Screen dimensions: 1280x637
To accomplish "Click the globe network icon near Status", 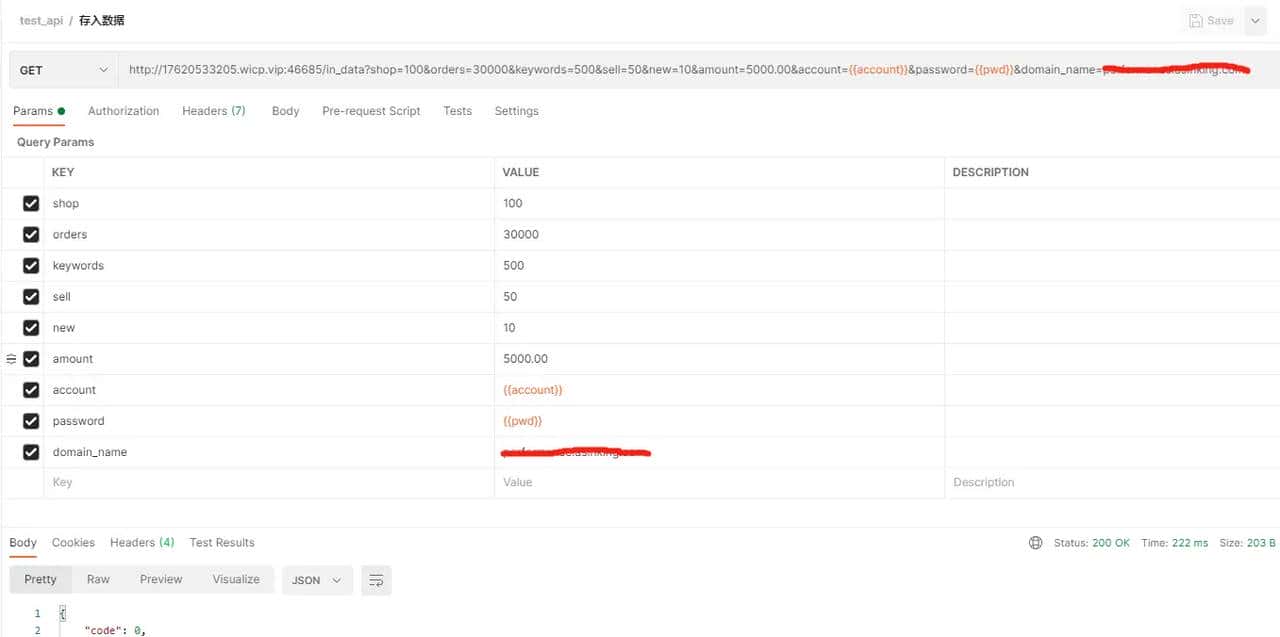I will pos(1035,543).
